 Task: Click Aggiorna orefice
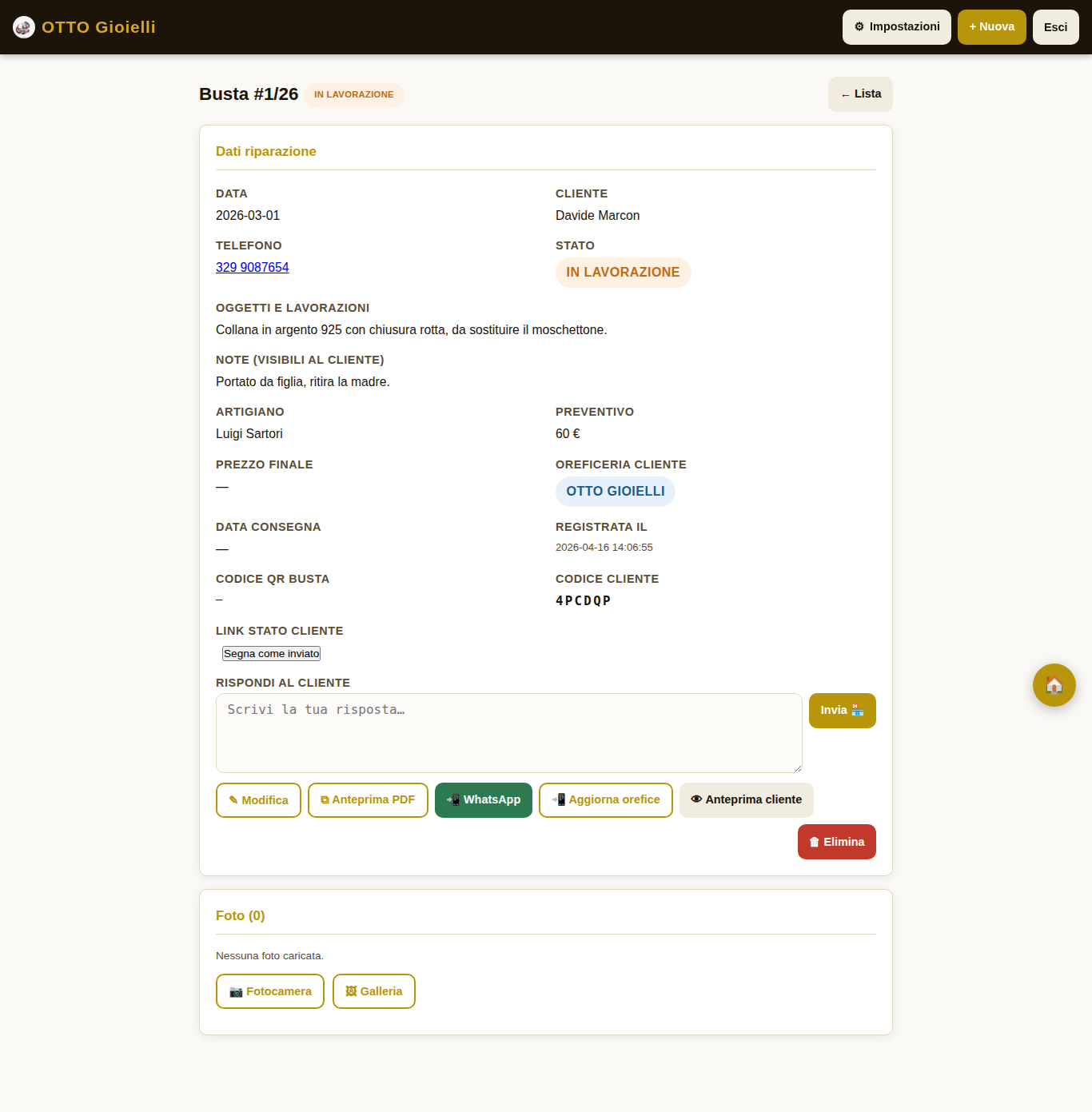[x=605, y=800]
